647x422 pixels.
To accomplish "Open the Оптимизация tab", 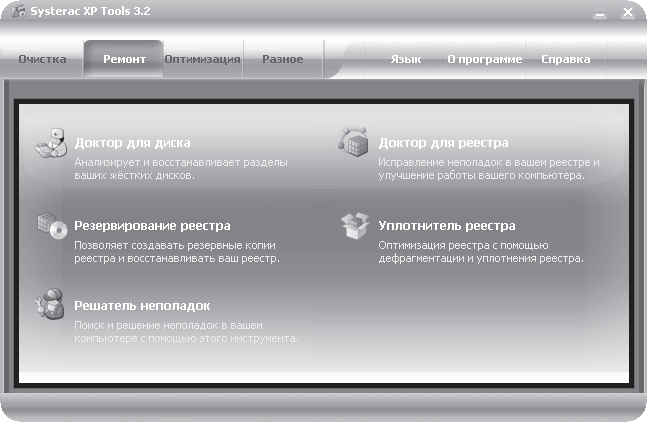I will coord(202,59).
